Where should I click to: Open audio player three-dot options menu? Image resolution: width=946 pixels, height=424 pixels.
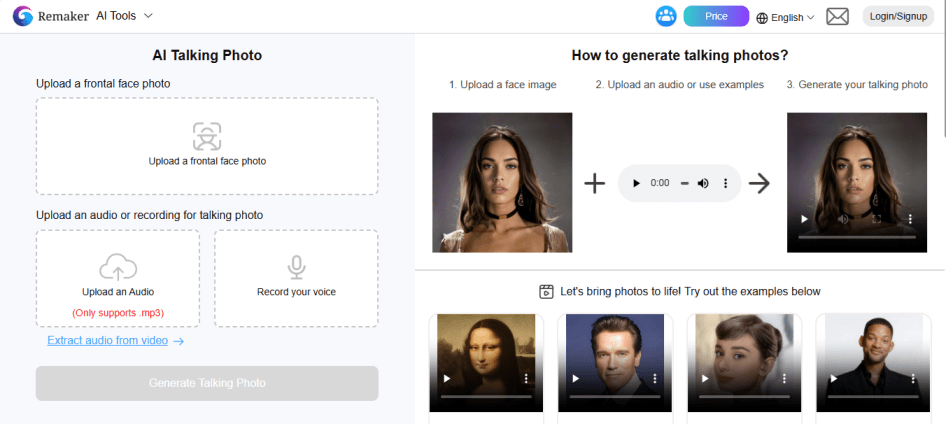[725, 183]
